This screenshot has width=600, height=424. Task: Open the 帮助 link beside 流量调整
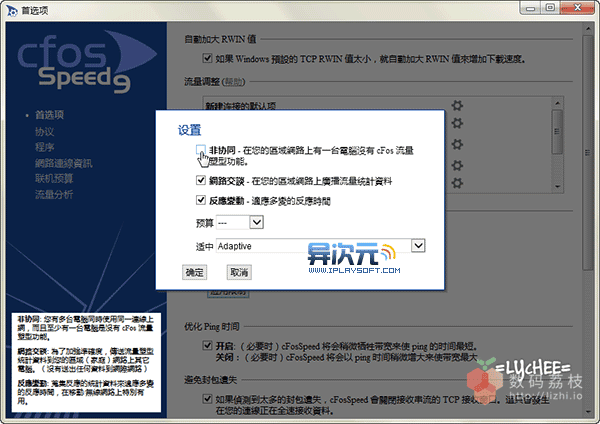233,82
